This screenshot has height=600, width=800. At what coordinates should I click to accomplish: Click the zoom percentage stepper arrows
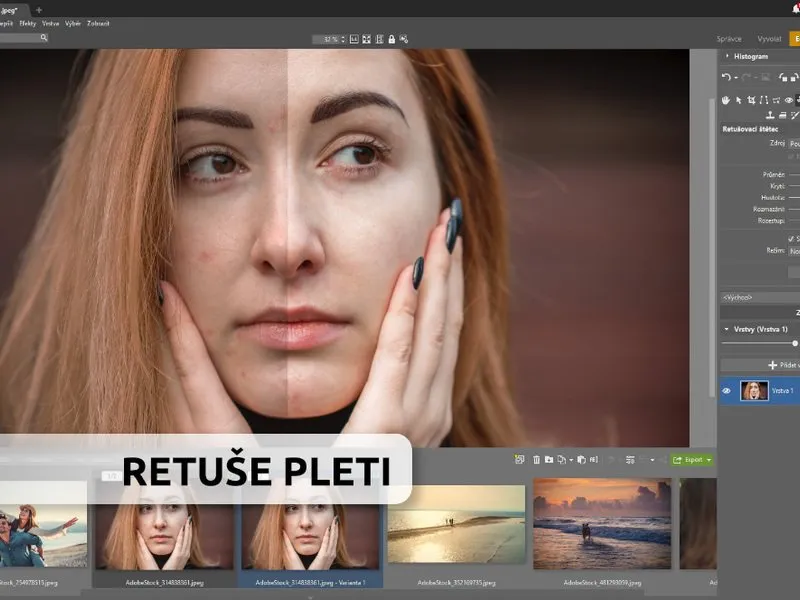343,39
